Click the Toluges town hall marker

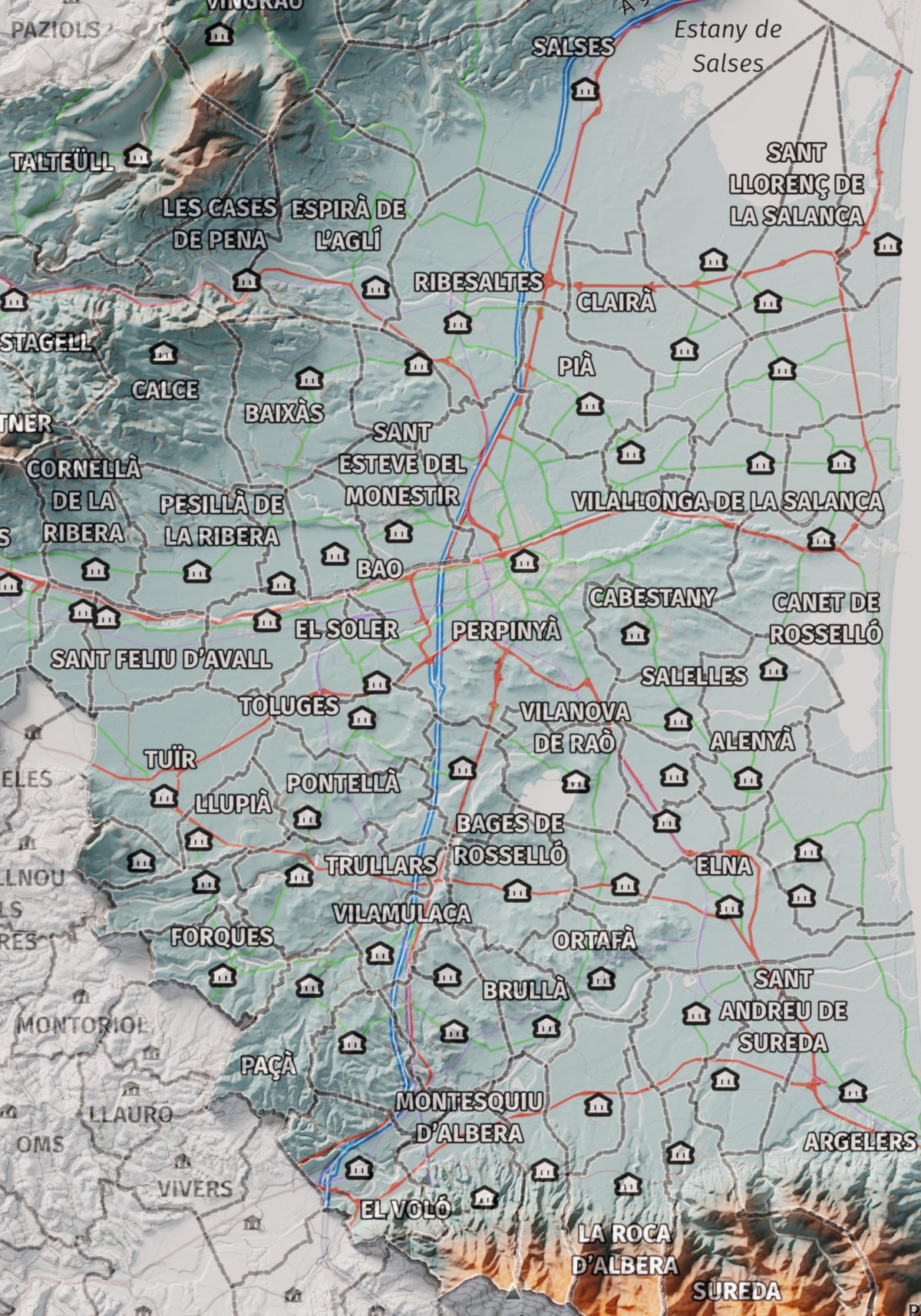[x=361, y=719]
